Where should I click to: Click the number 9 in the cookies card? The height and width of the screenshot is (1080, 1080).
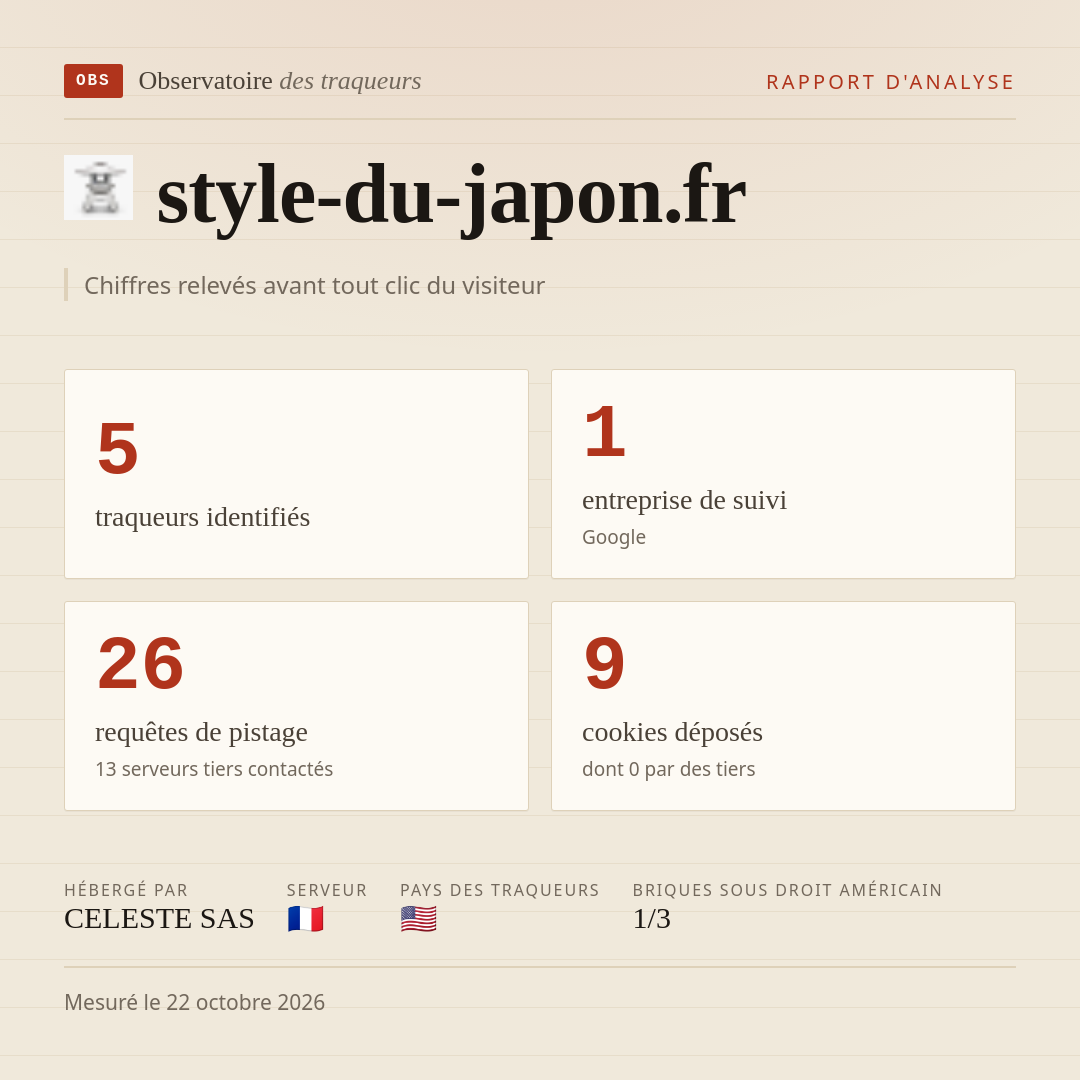point(605,663)
